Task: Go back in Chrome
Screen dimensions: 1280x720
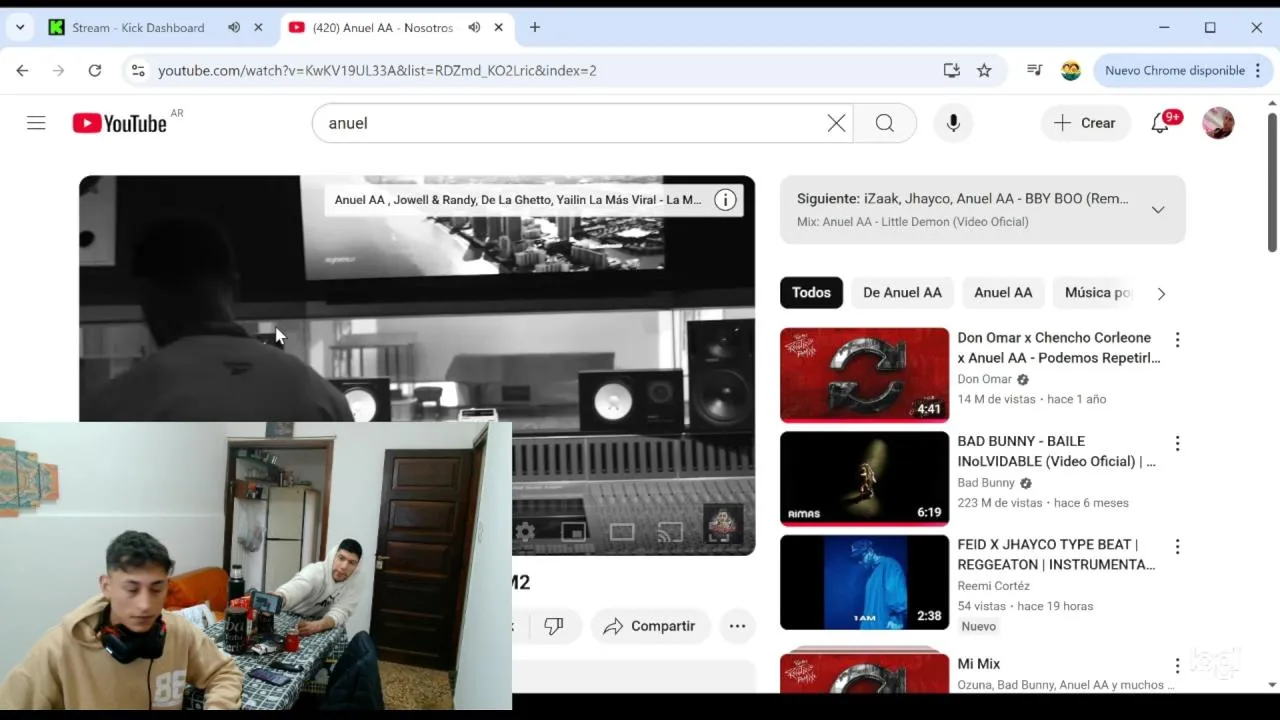Action: pyautogui.click(x=22, y=70)
